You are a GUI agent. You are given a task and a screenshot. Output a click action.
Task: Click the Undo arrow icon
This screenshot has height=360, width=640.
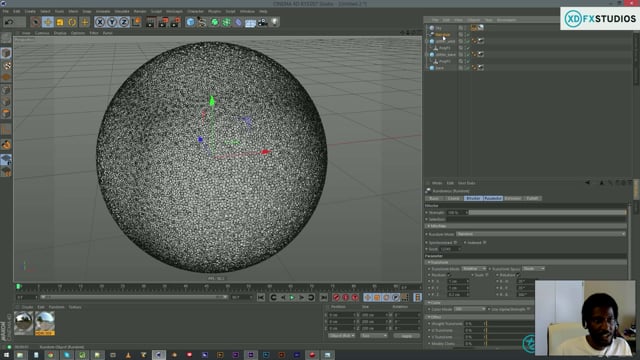[9, 22]
